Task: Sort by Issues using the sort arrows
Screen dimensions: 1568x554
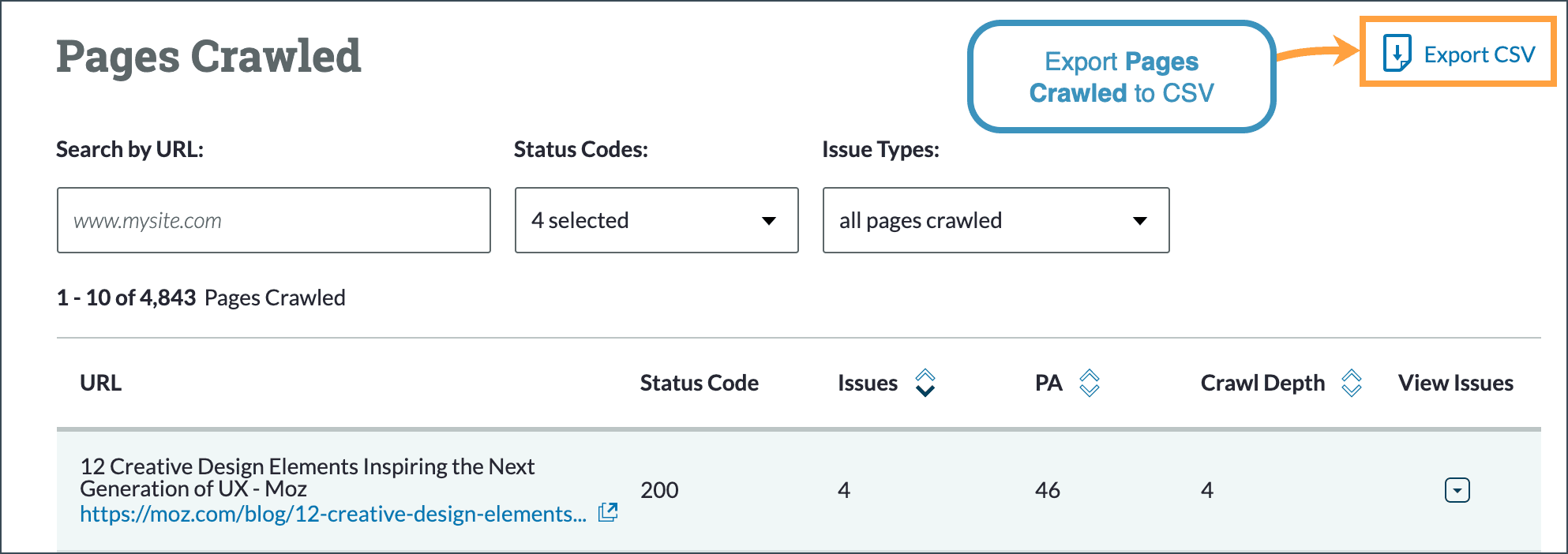Action: 925,384
